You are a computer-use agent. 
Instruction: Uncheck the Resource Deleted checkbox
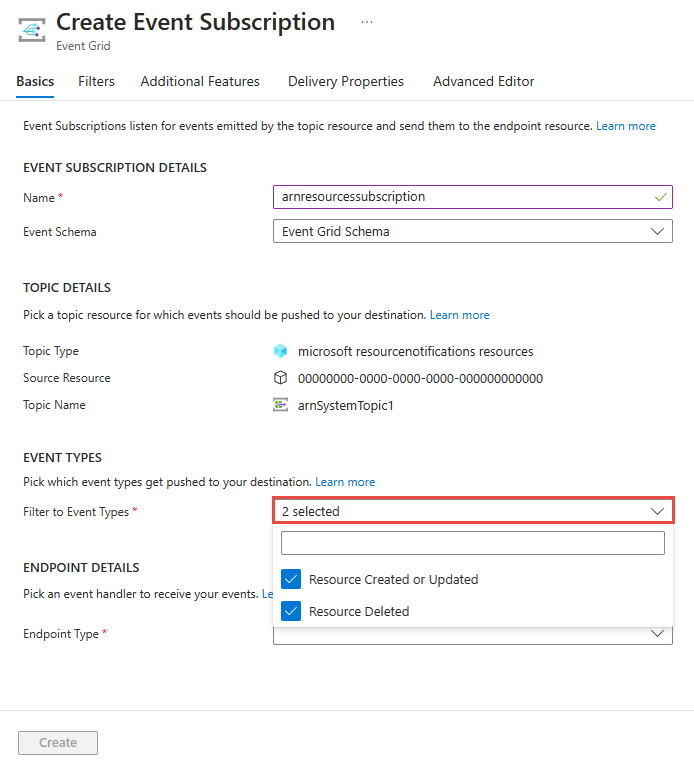pos(291,611)
